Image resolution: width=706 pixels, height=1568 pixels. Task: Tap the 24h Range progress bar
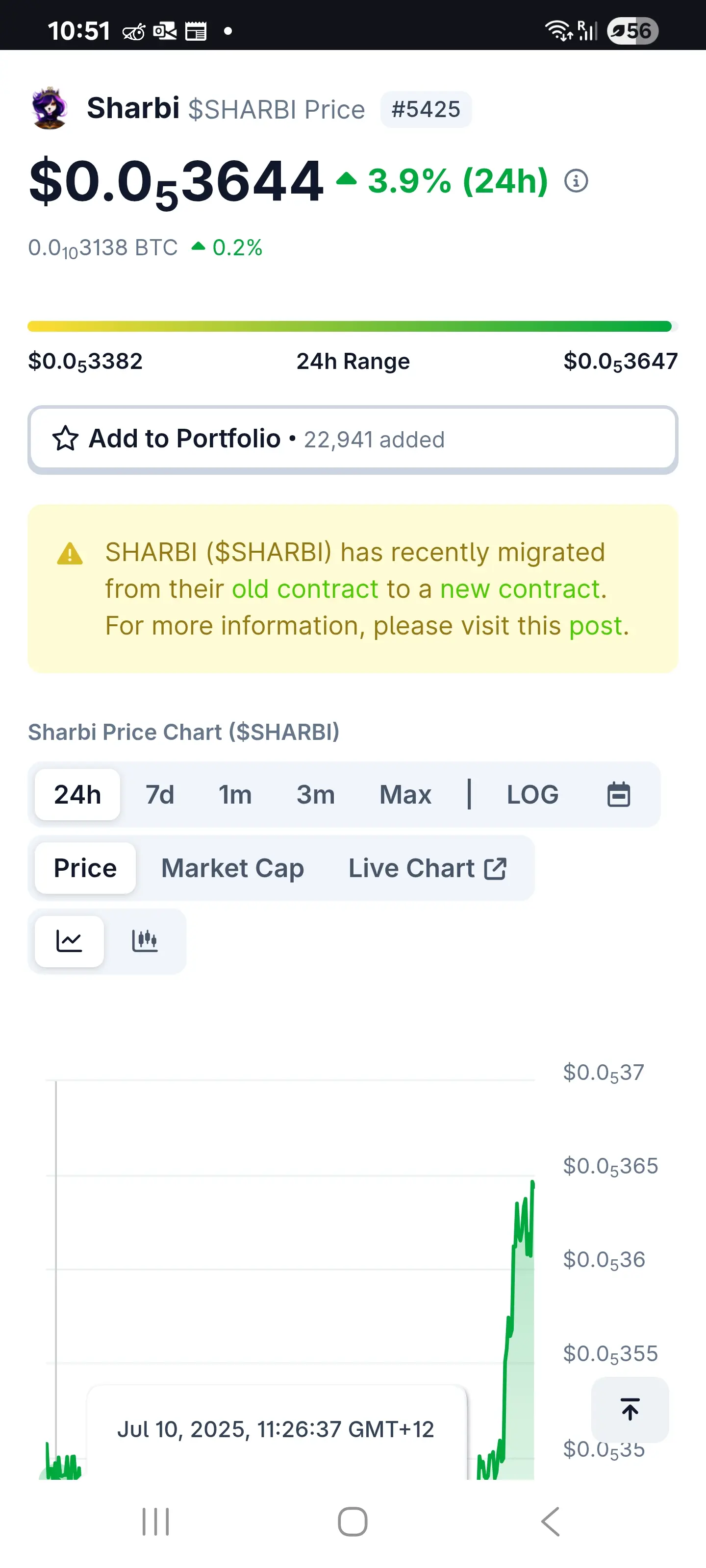click(x=353, y=326)
